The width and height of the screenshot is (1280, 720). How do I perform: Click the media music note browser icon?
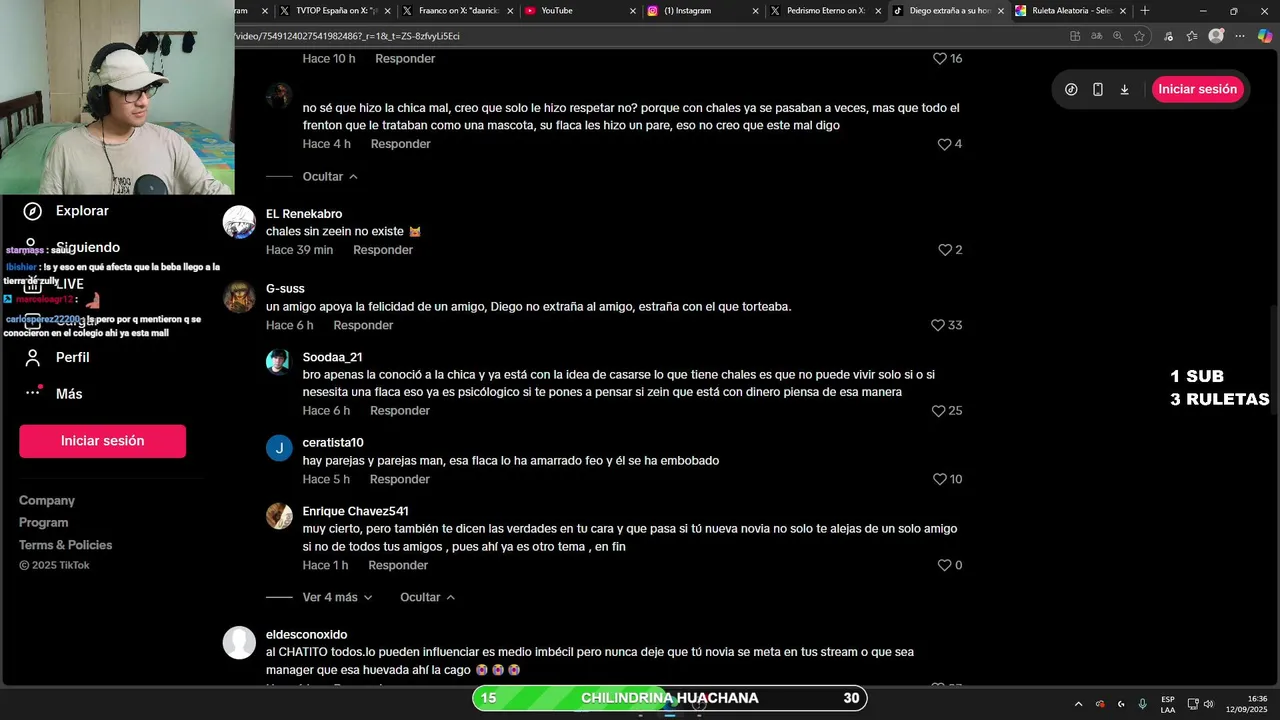(1168, 36)
